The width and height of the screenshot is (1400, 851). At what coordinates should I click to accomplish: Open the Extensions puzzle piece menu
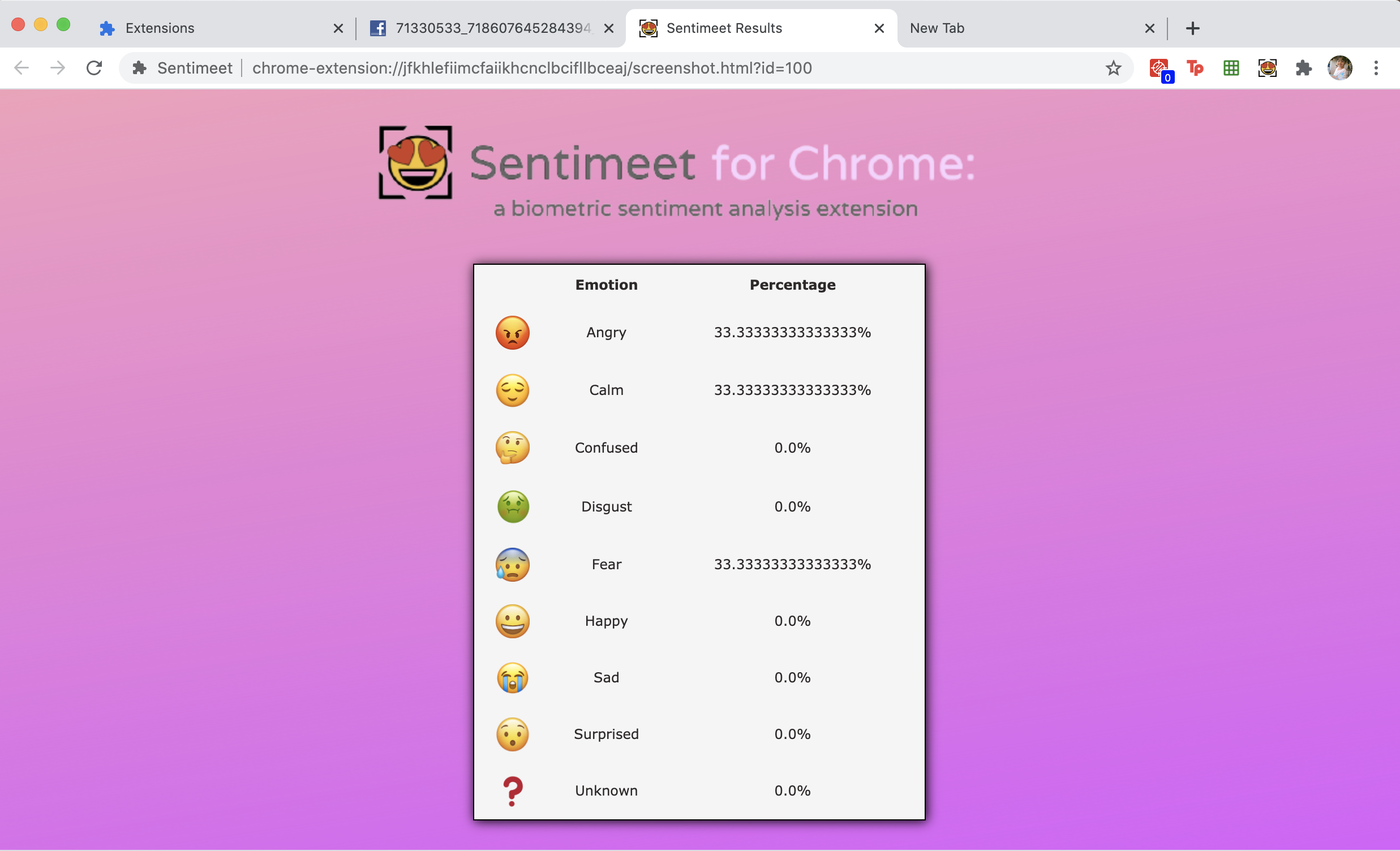point(1303,68)
